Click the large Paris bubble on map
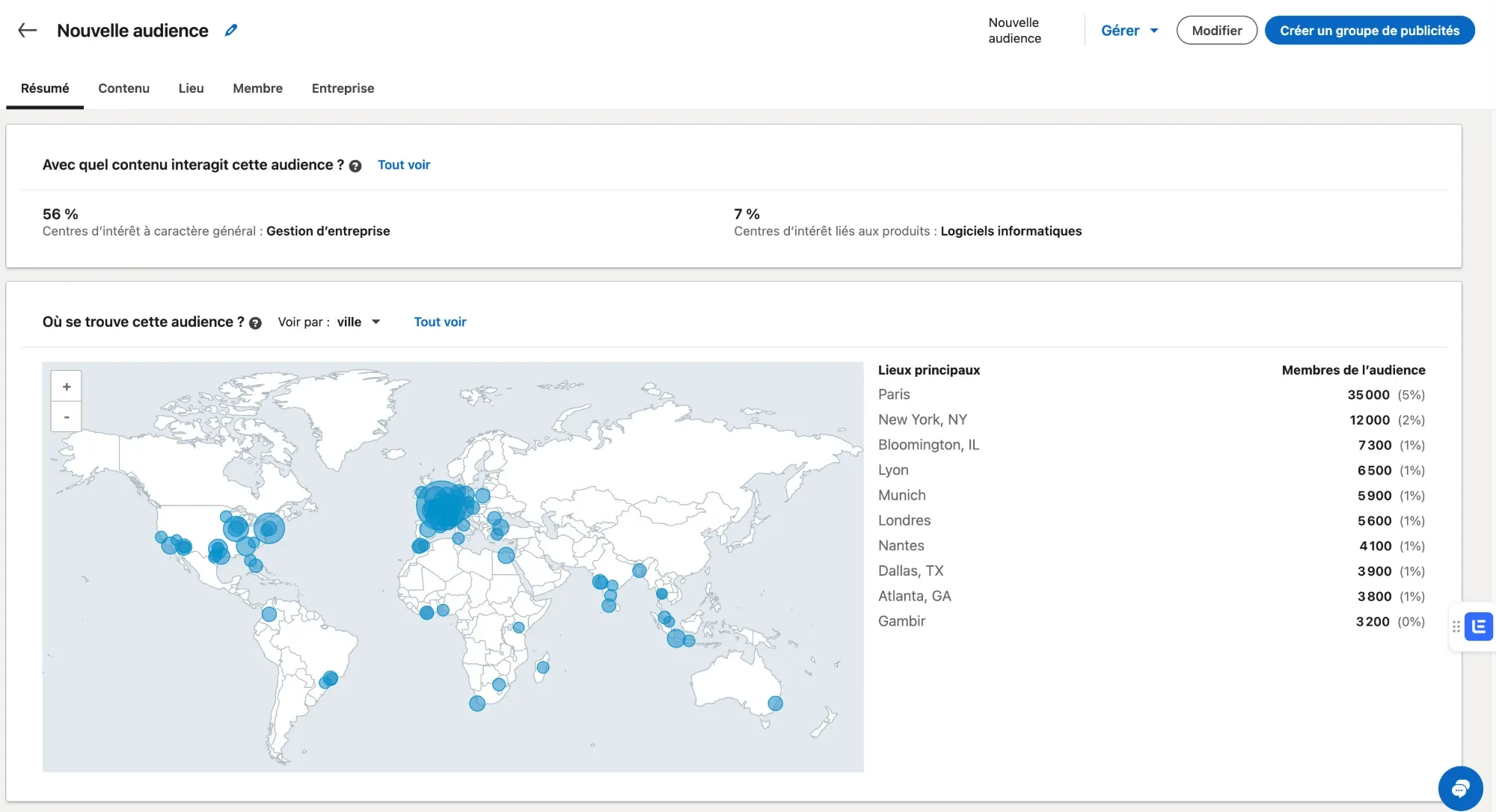This screenshot has width=1496, height=812. 441,506
